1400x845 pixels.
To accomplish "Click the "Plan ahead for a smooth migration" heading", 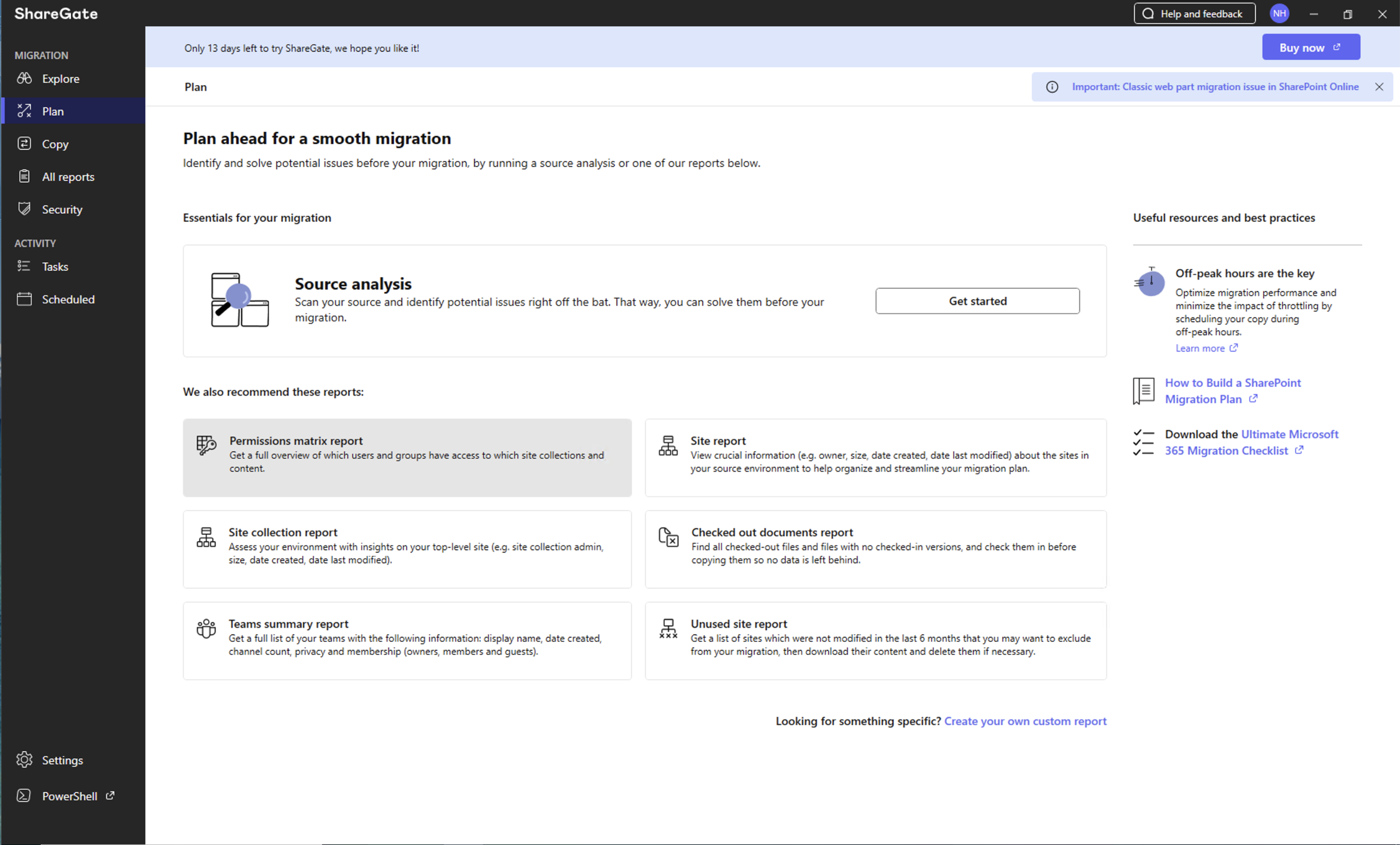I will click(317, 138).
